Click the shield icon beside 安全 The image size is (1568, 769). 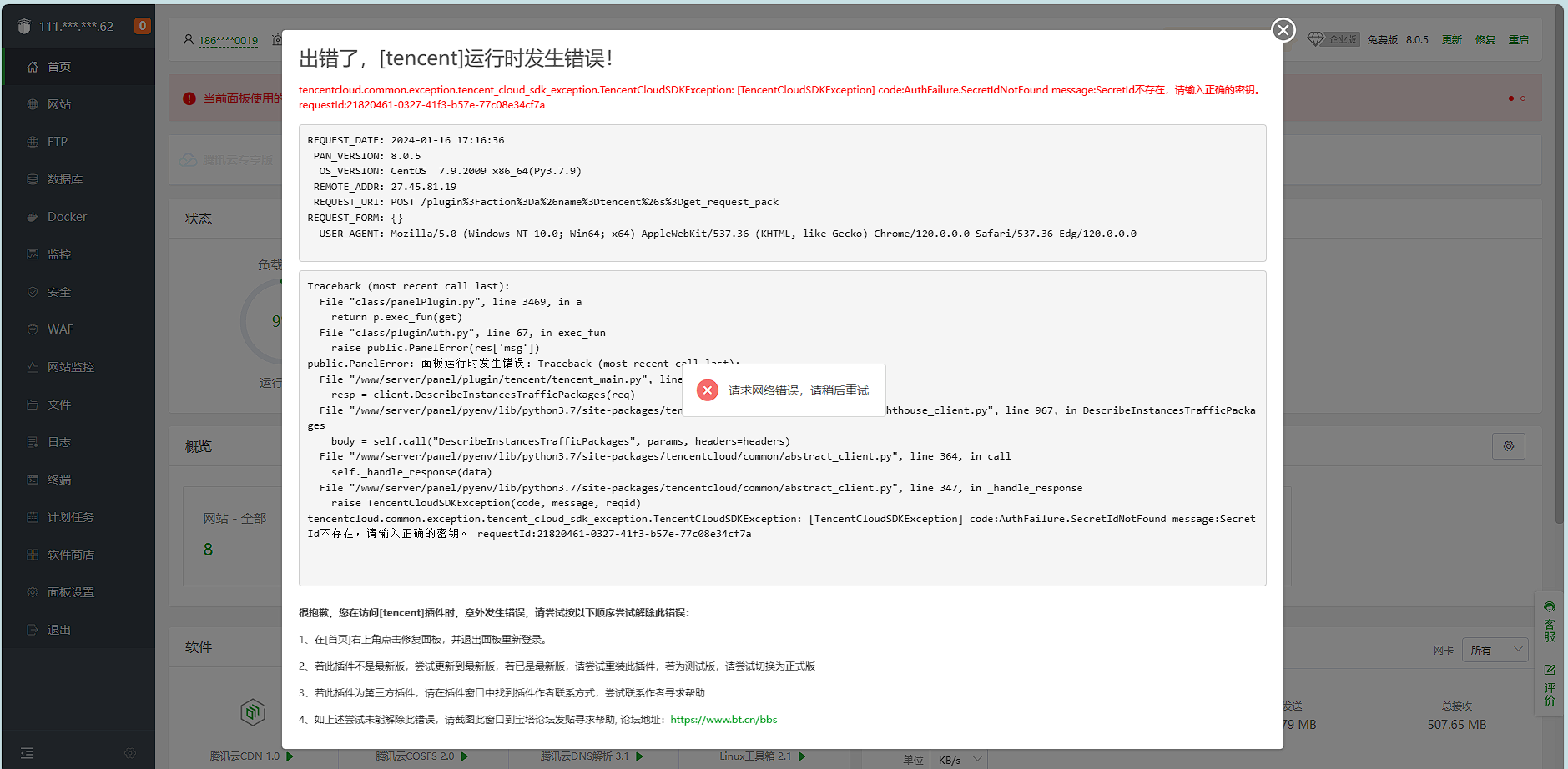(x=33, y=292)
